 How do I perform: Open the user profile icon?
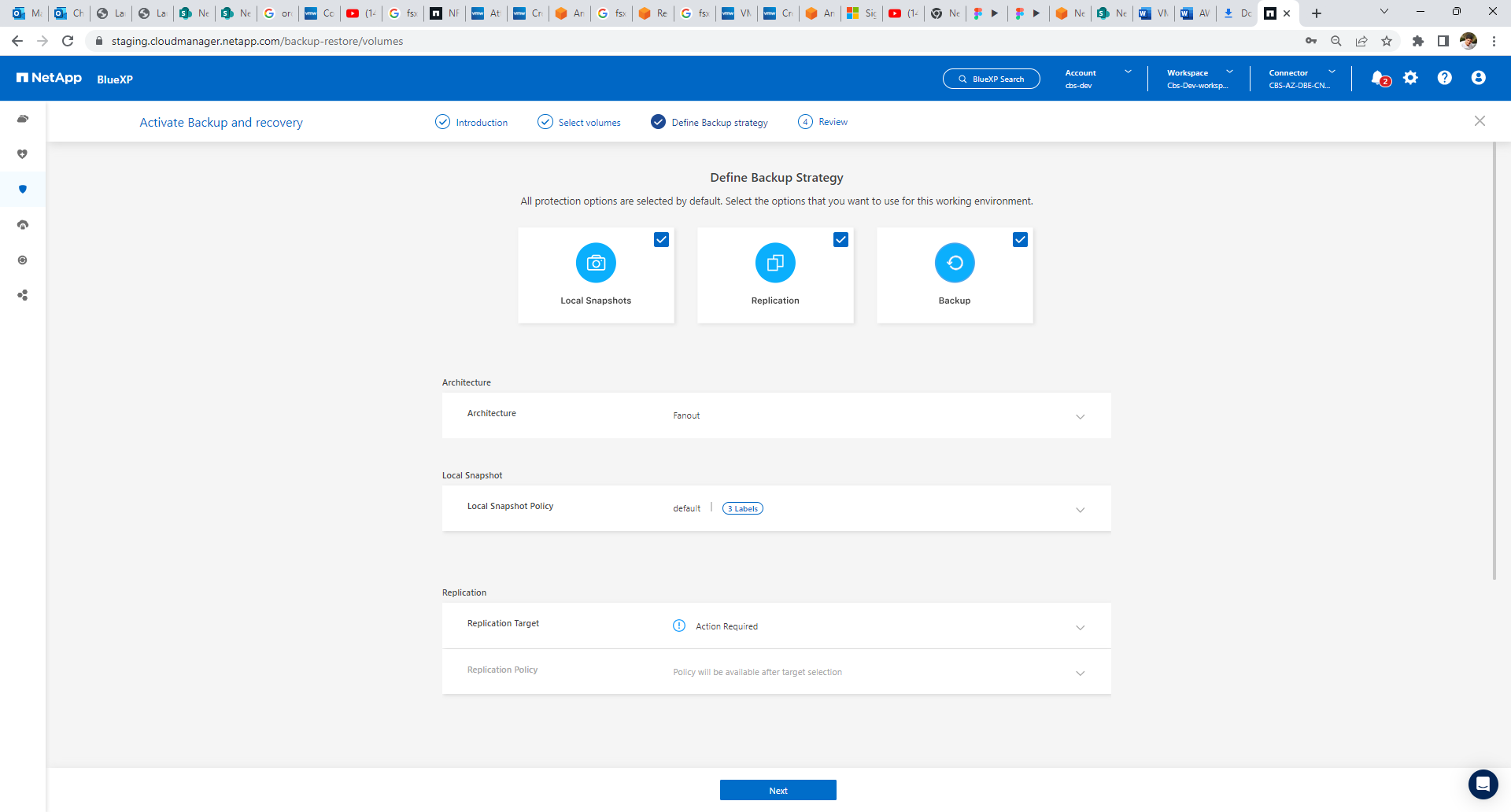click(1478, 78)
